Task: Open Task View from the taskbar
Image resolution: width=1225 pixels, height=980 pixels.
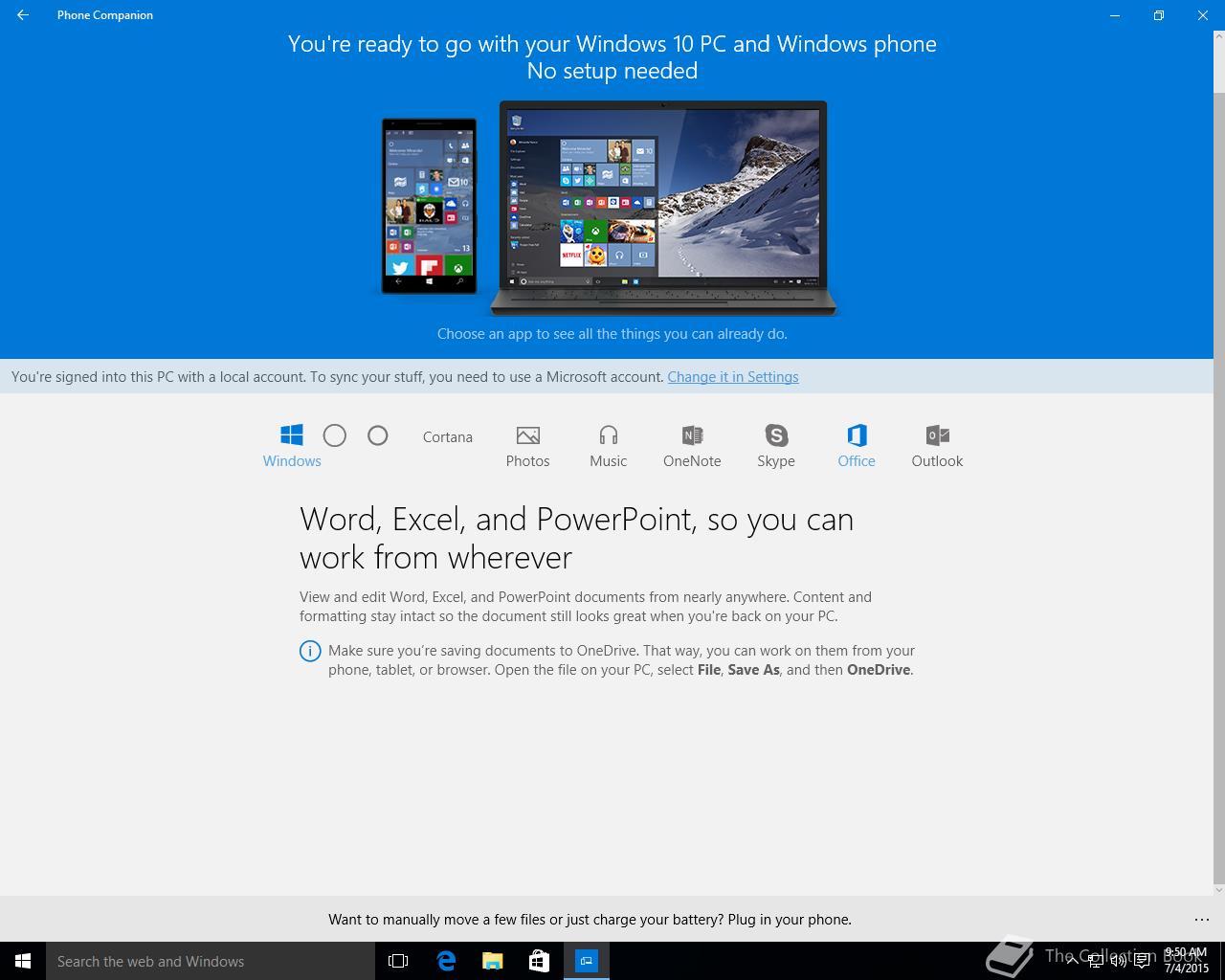Action: [398, 961]
